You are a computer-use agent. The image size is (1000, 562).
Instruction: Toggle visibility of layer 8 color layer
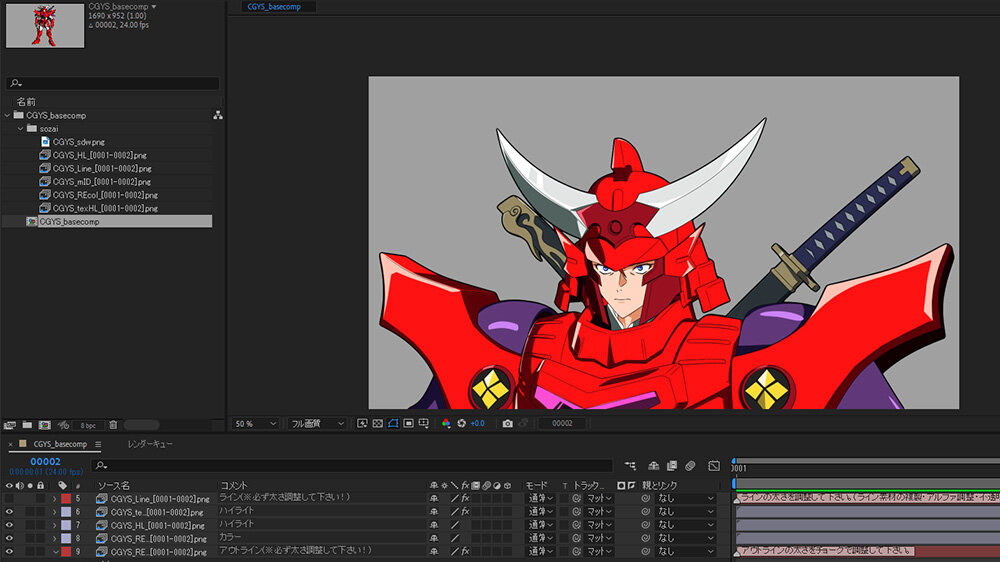10,538
